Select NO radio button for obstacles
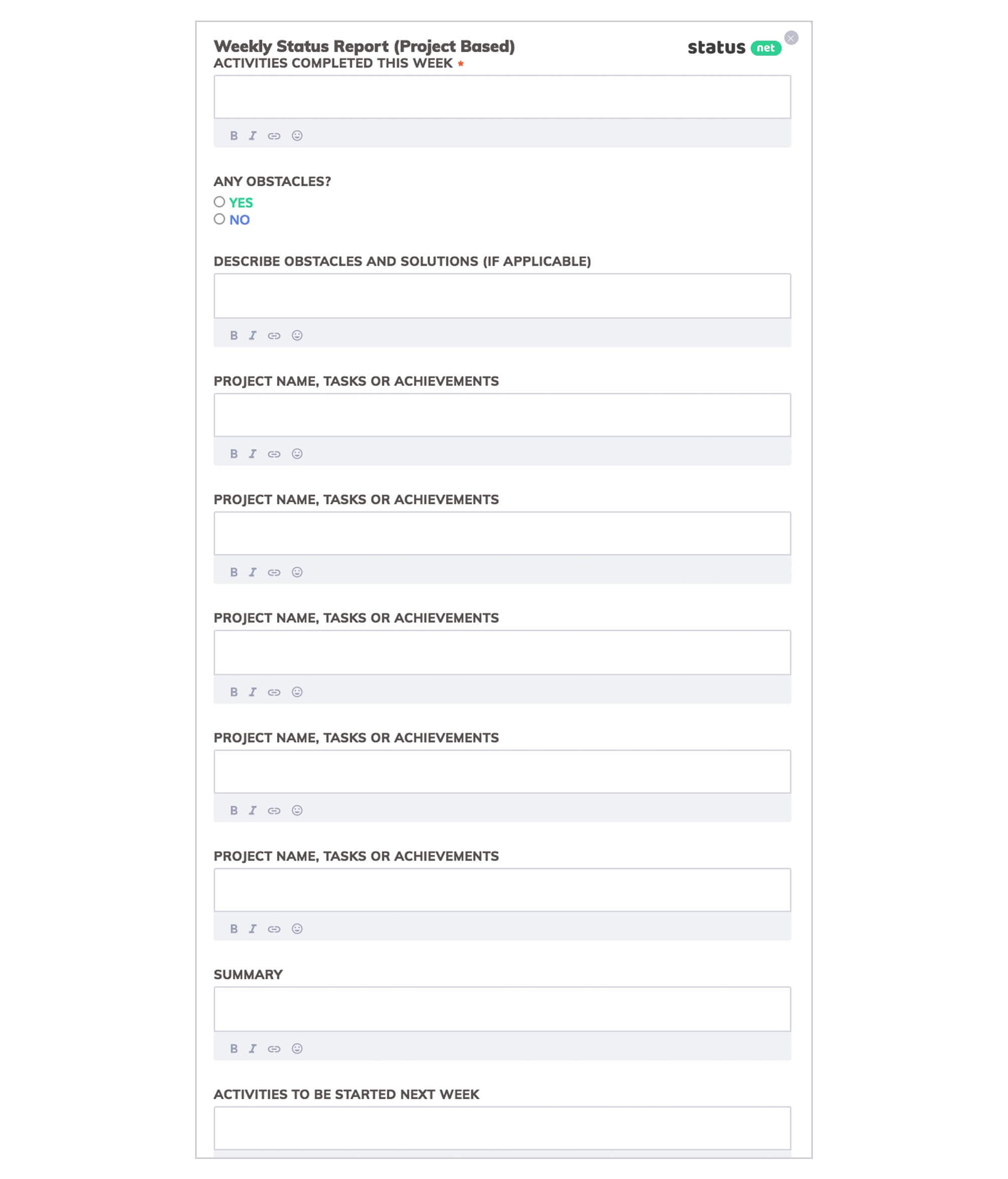 (219, 220)
